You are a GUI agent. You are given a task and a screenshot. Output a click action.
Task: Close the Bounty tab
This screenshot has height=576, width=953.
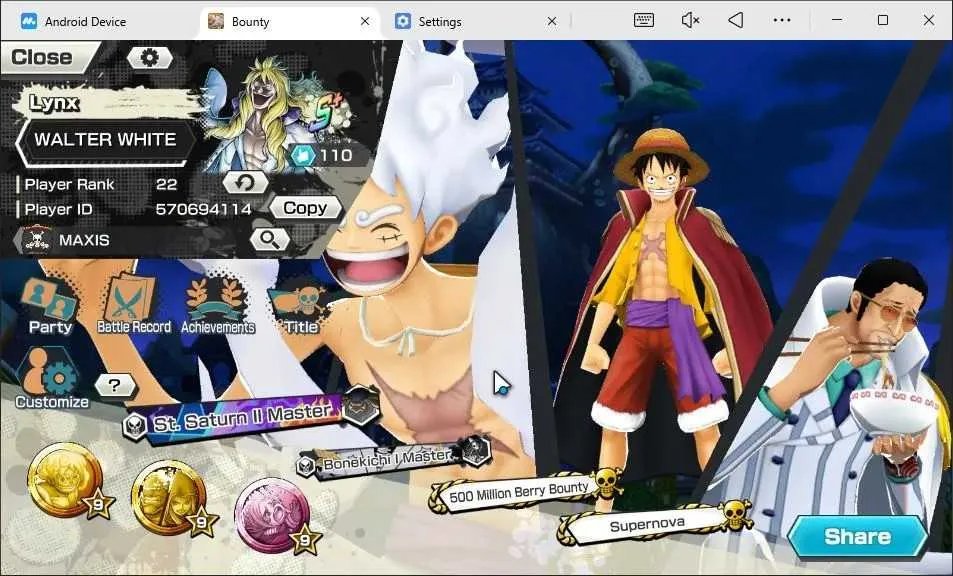pos(365,21)
